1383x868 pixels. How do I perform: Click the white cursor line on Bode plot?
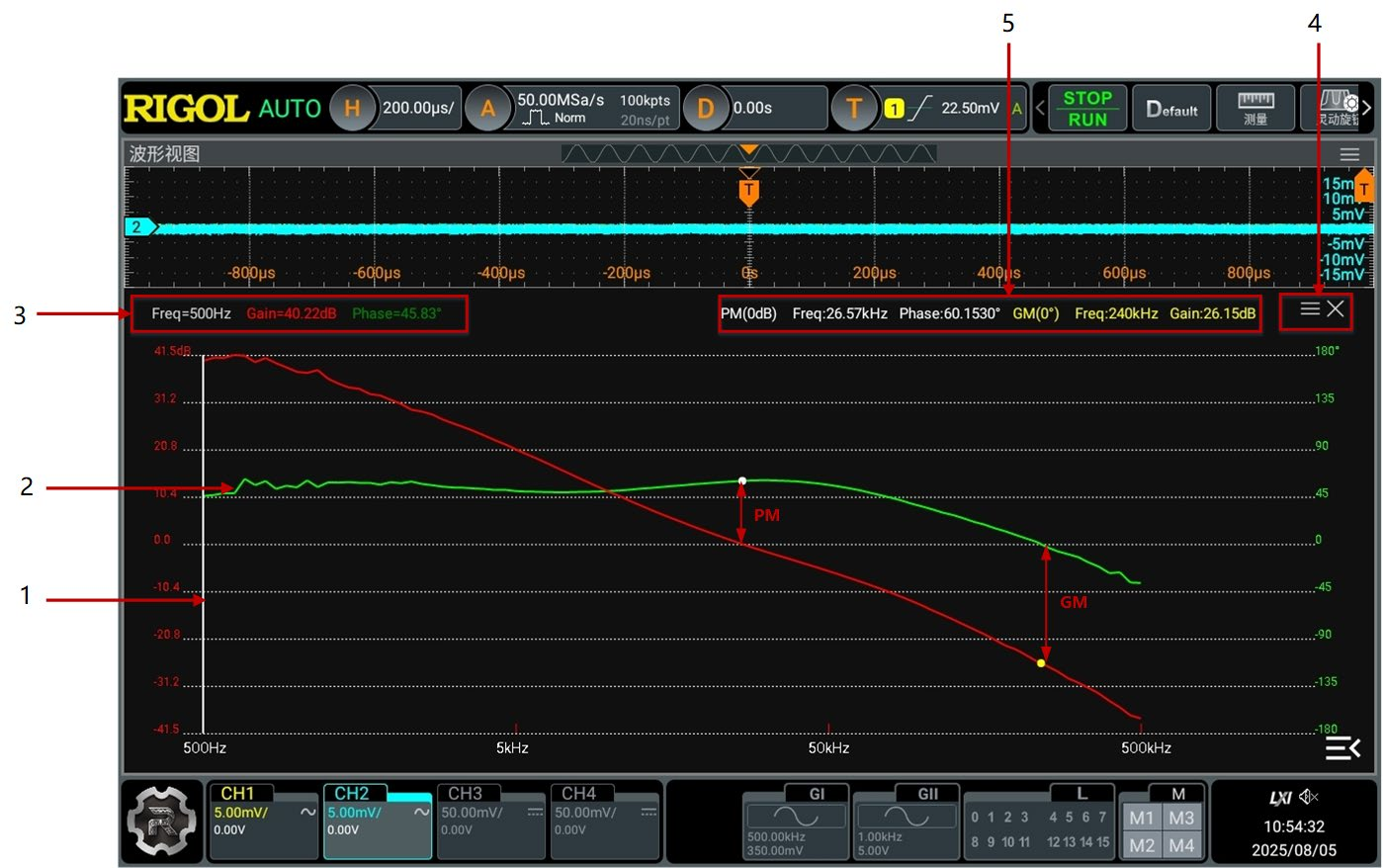[x=204, y=544]
